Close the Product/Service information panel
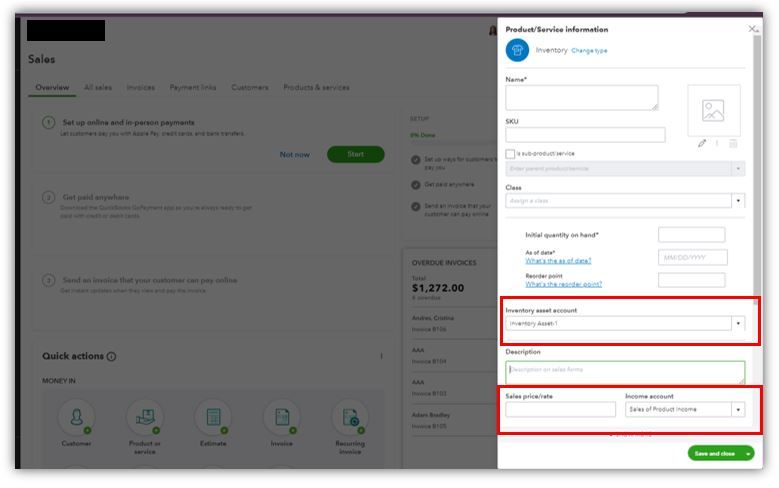This screenshot has width=779, height=488. [753, 29]
